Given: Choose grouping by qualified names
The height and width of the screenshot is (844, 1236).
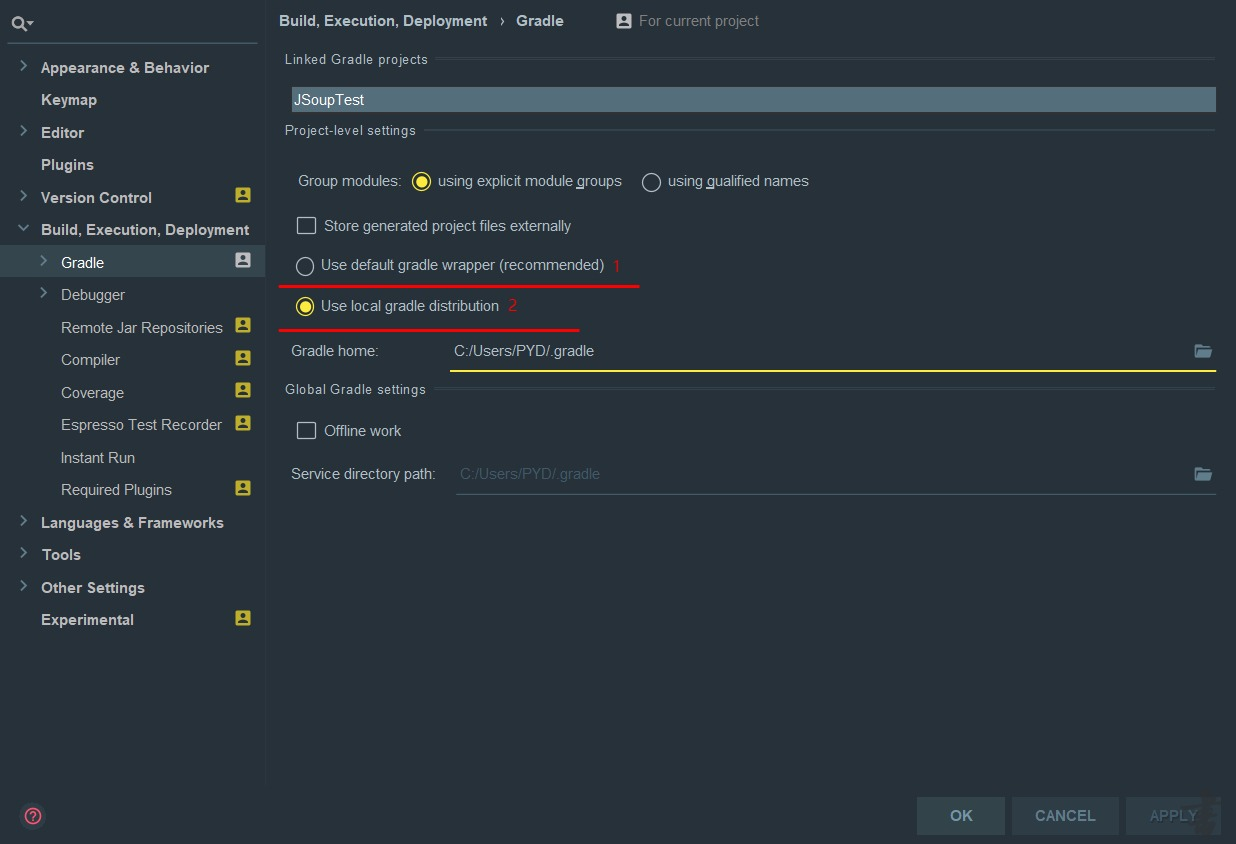Looking at the screenshot, I should pos(651,182).
